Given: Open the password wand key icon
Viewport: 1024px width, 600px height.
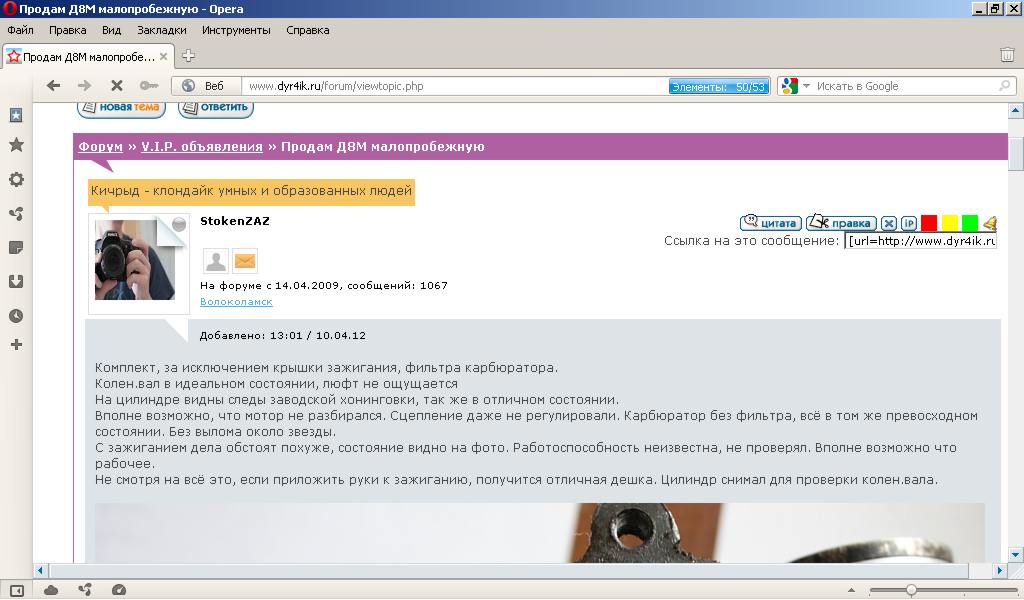Looking at the screenshot, I should 149,86.
